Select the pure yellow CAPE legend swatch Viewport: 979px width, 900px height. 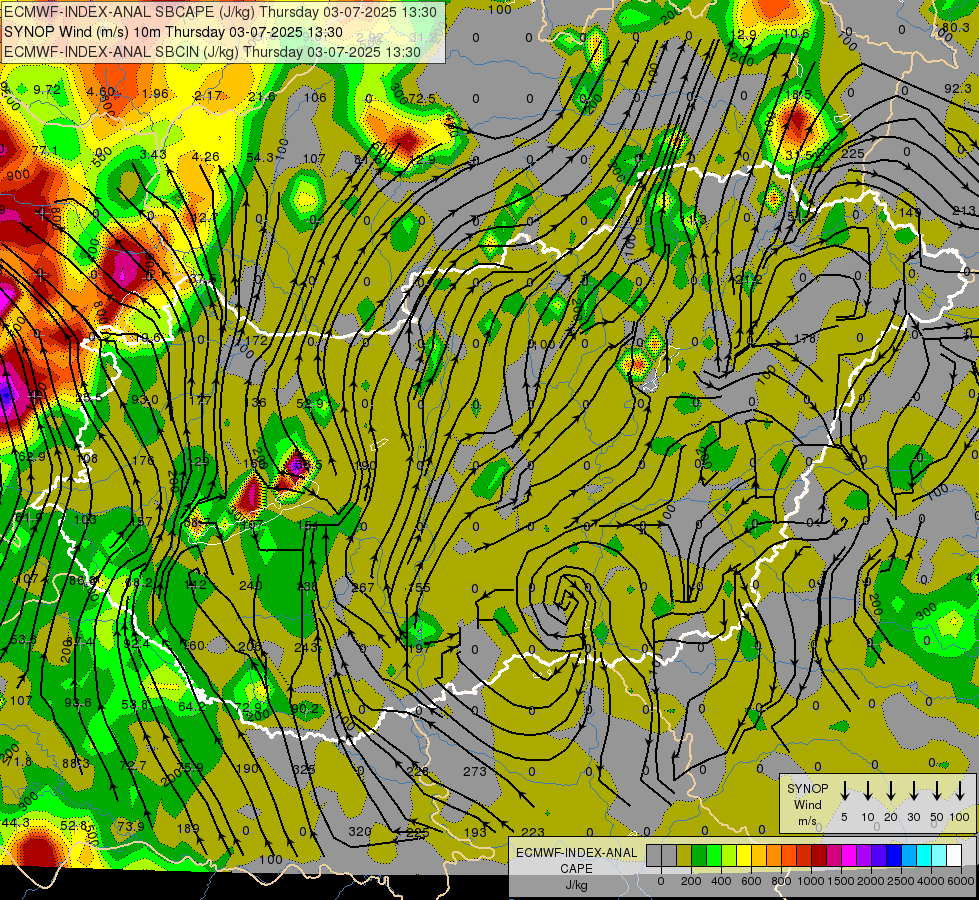(744, 855)
